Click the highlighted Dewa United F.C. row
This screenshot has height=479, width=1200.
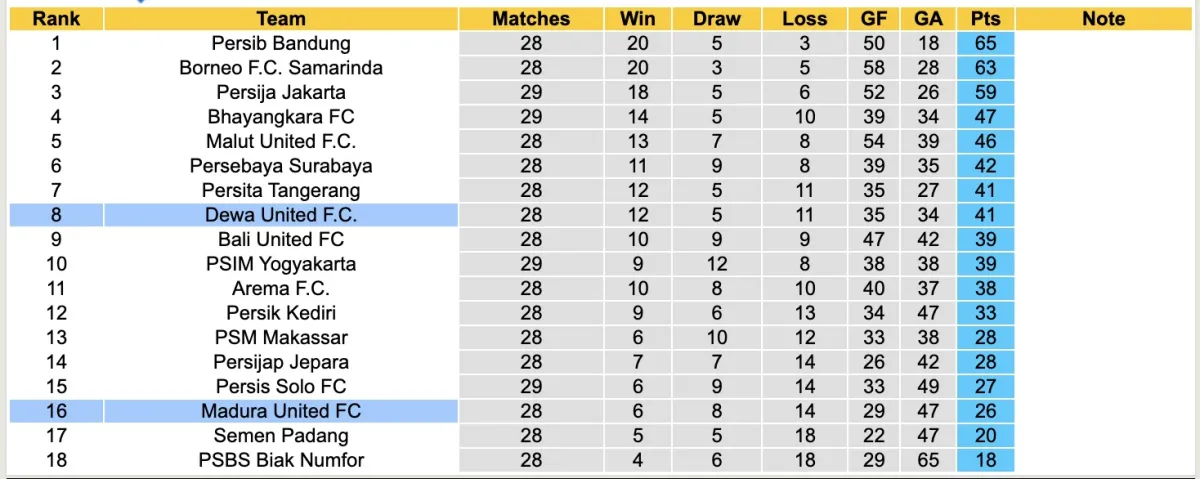281,215
